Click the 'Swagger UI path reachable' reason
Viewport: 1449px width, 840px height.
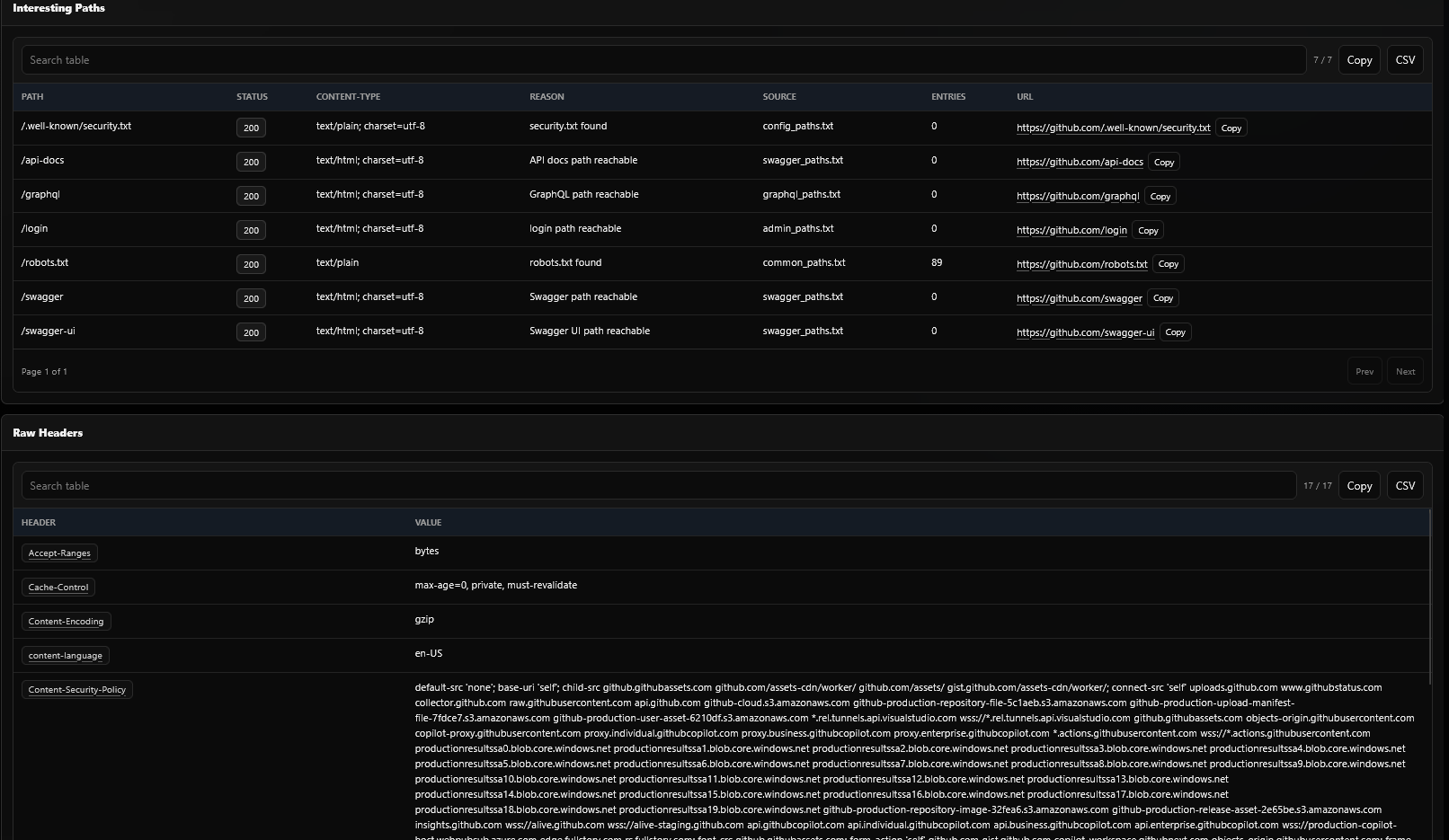click(x=590, y=332)
